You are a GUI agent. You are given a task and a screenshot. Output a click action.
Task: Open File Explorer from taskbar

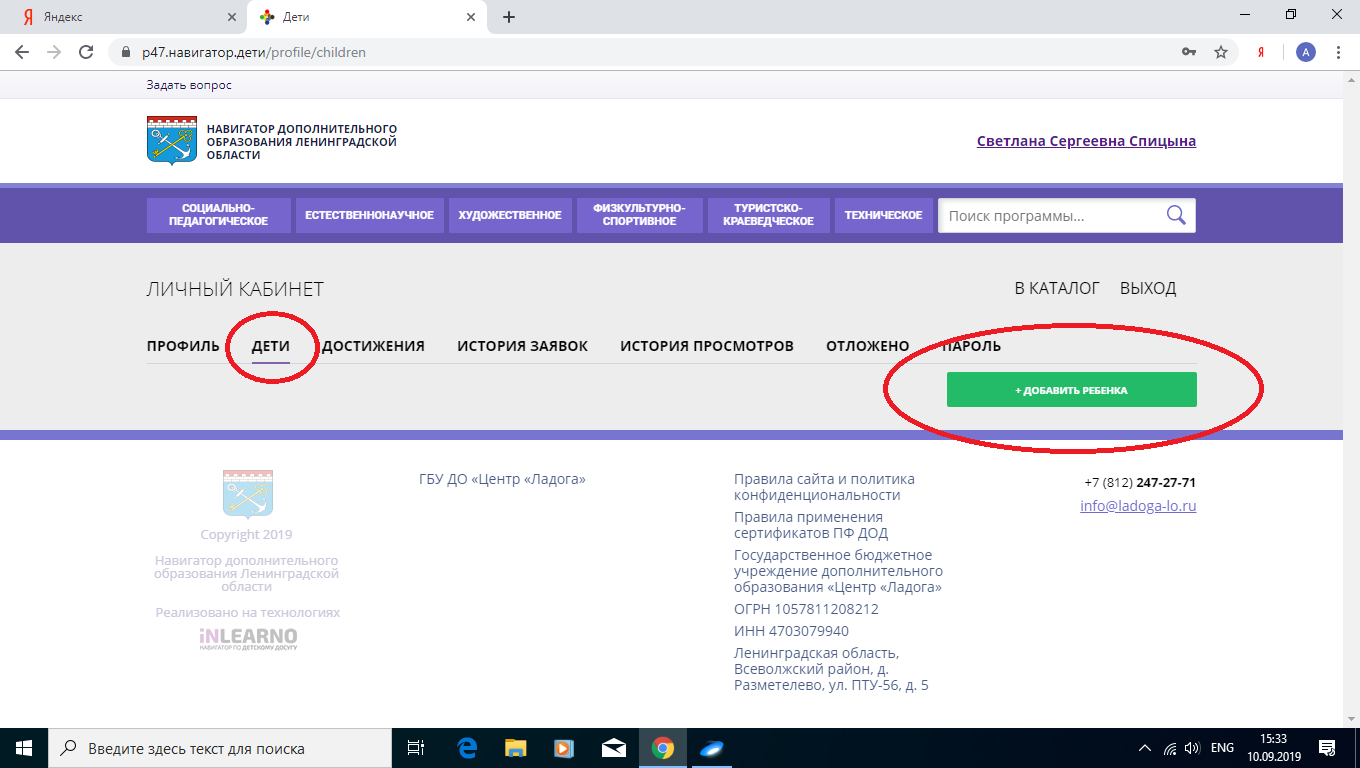pos(515,748)
